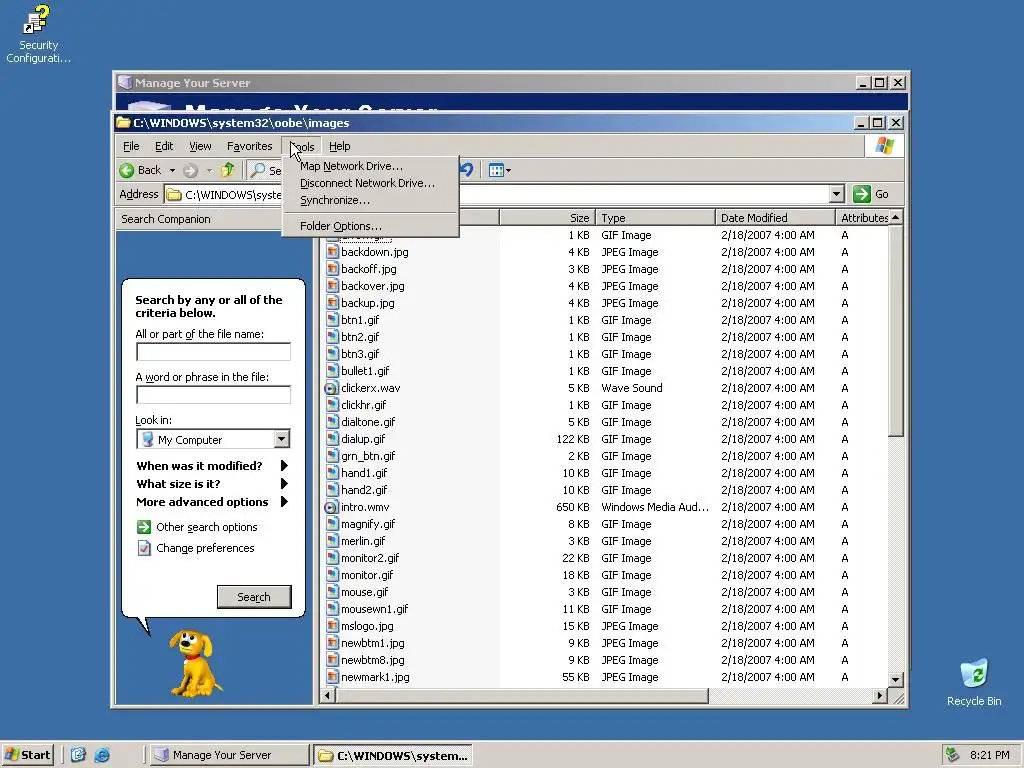The width and height of the screenshot is (1024, 768).
Task: Open the Recycle Bin desktop icon
Action: pos(974,682)
